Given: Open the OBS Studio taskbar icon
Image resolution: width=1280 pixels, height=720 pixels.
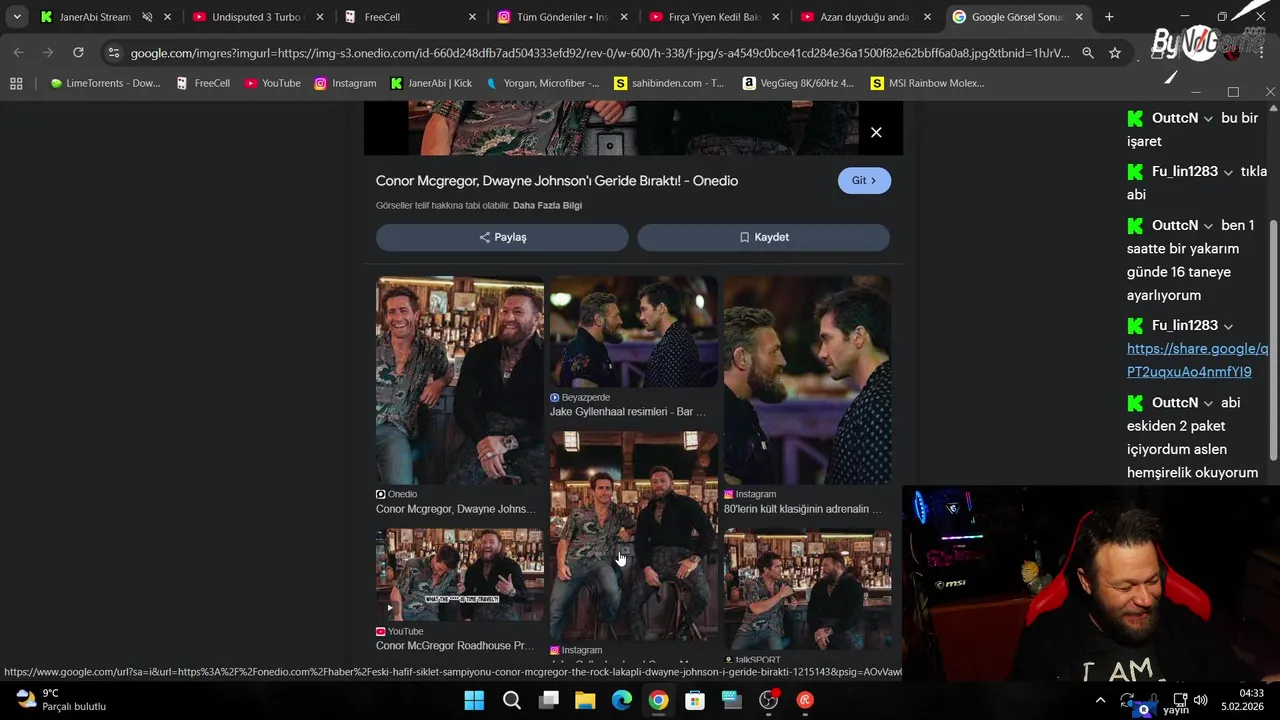Looking at the screenshot, I should tap(768, 700).
